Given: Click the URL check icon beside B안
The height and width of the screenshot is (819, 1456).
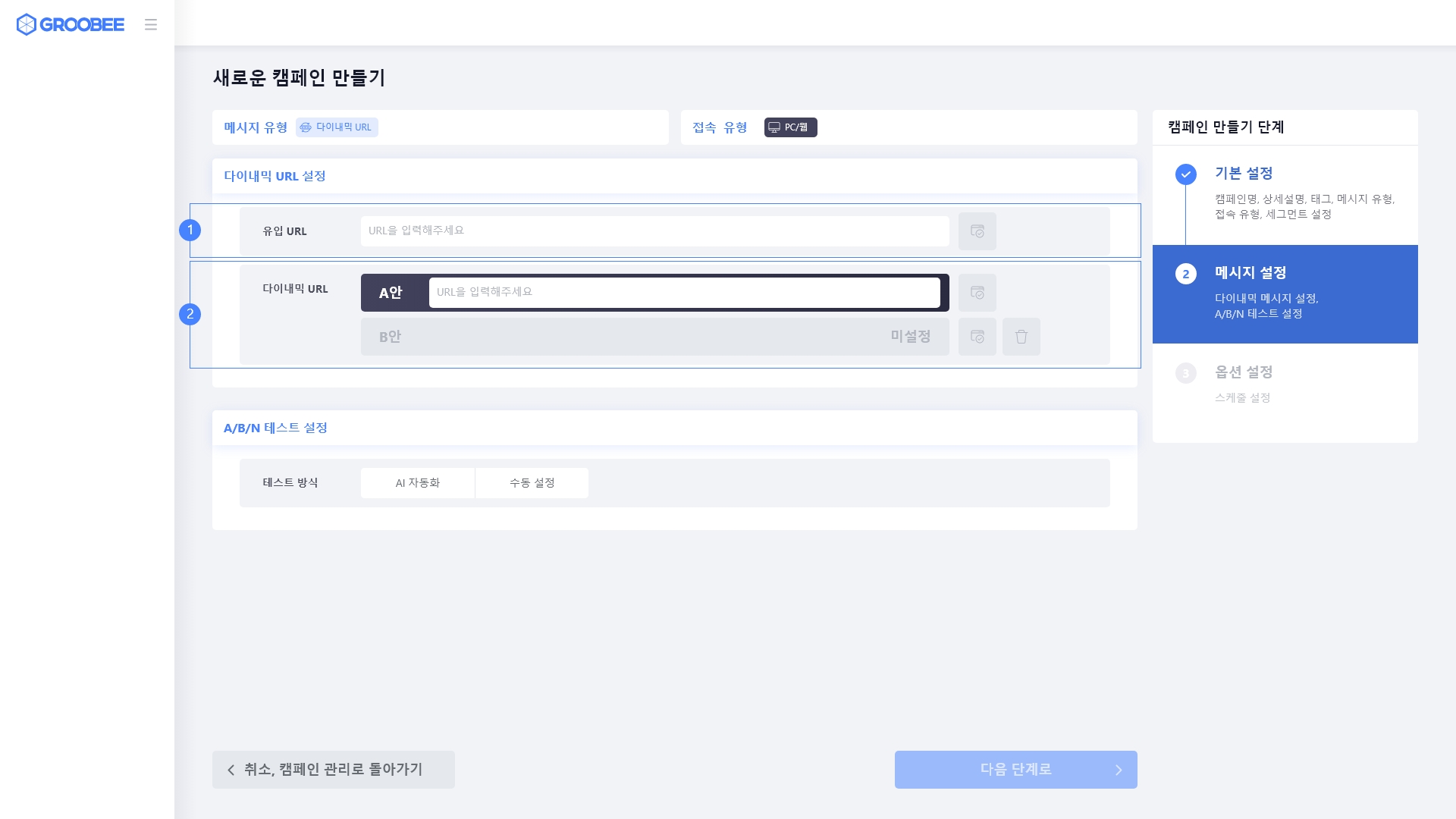Looking at the screenshot, I should click(x=977, y=337).
